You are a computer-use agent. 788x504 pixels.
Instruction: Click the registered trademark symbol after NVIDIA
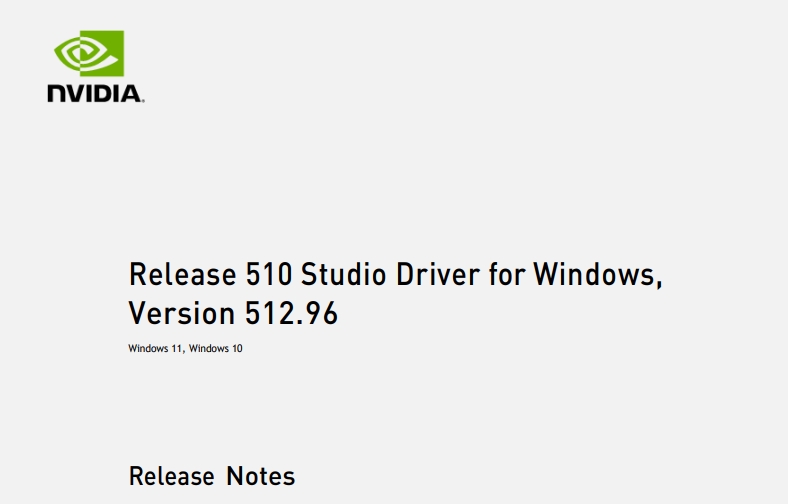(143, 101)
